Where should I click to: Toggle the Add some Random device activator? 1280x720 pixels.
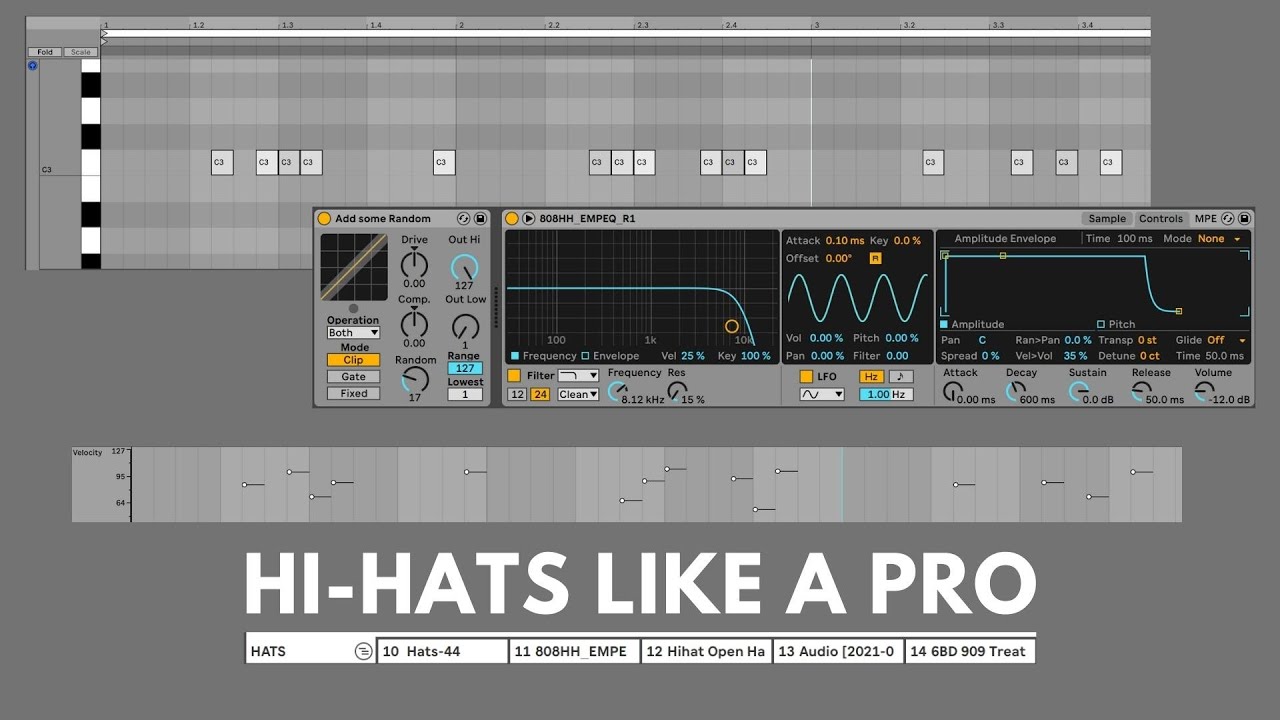tap(324, 219)
